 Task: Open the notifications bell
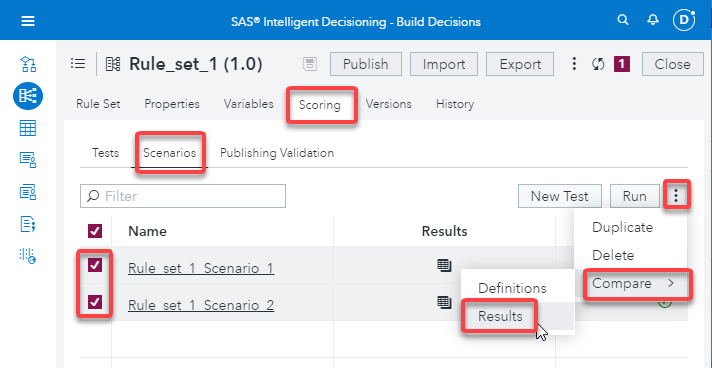[653, 20]
